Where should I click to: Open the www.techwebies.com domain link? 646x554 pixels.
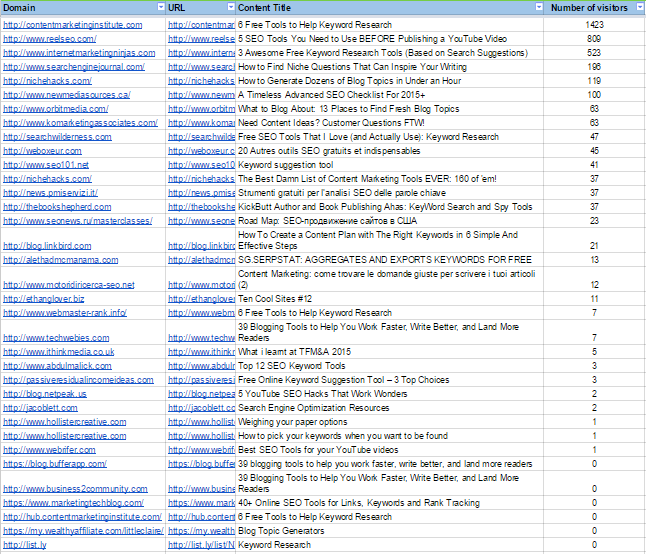pyautogui.click(x=56, y=338)
